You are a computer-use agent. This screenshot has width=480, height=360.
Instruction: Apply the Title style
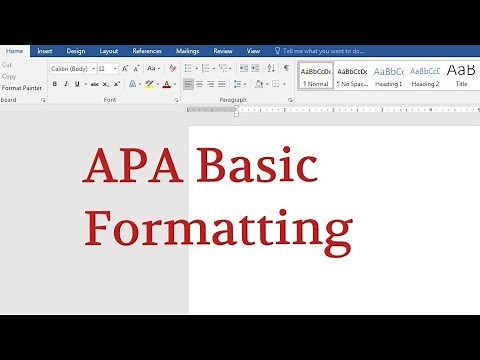point(461,77)
